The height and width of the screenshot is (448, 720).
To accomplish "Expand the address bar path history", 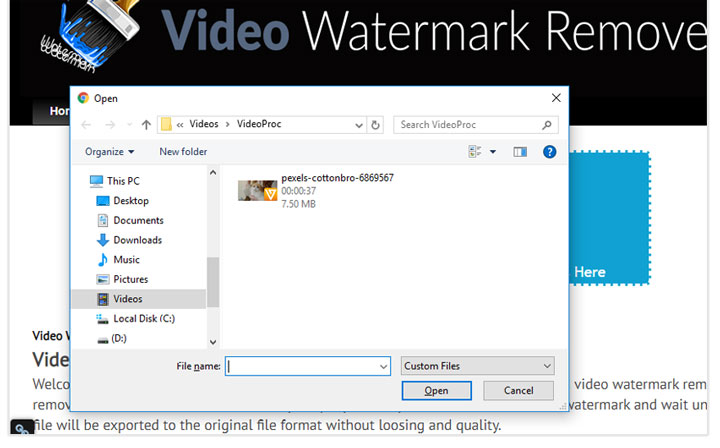I will 359,125.
